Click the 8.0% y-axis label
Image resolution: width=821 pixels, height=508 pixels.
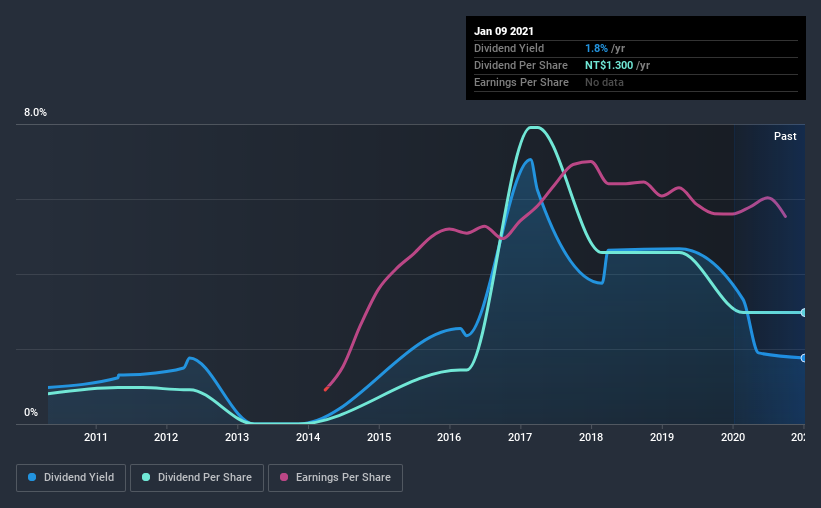(35, 113)
